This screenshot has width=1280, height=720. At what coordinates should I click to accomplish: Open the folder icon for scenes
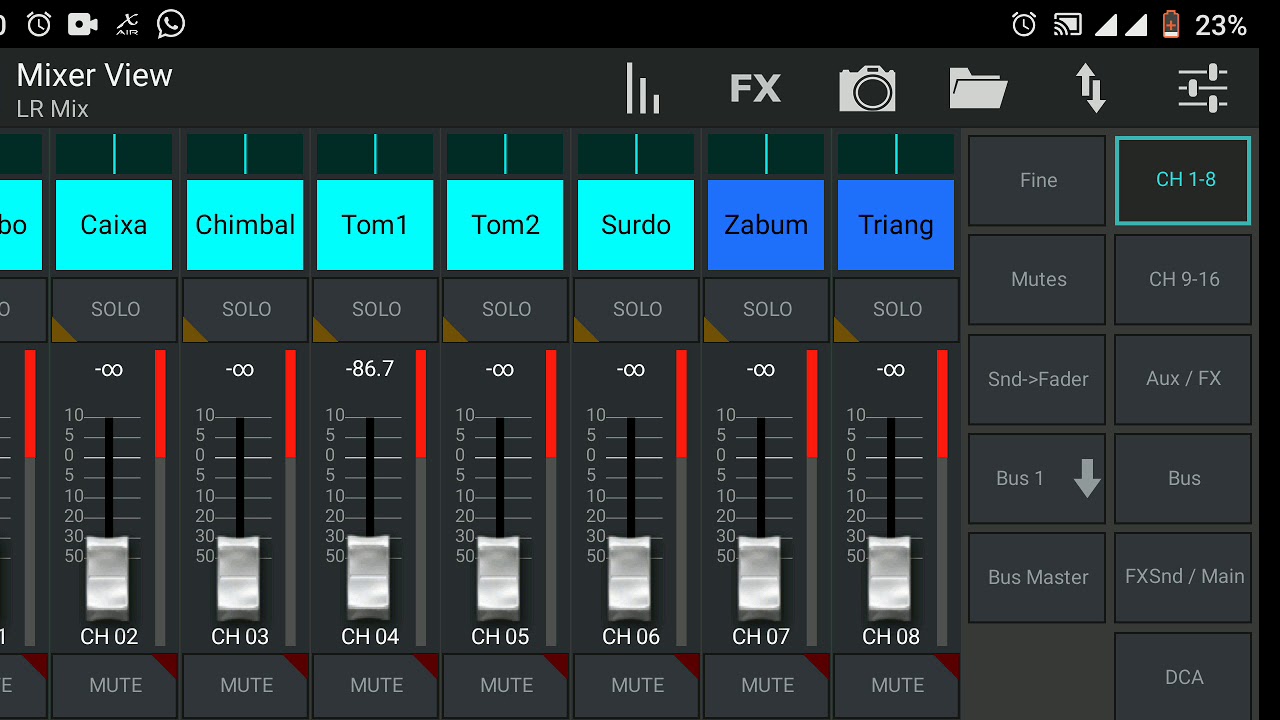978,88
